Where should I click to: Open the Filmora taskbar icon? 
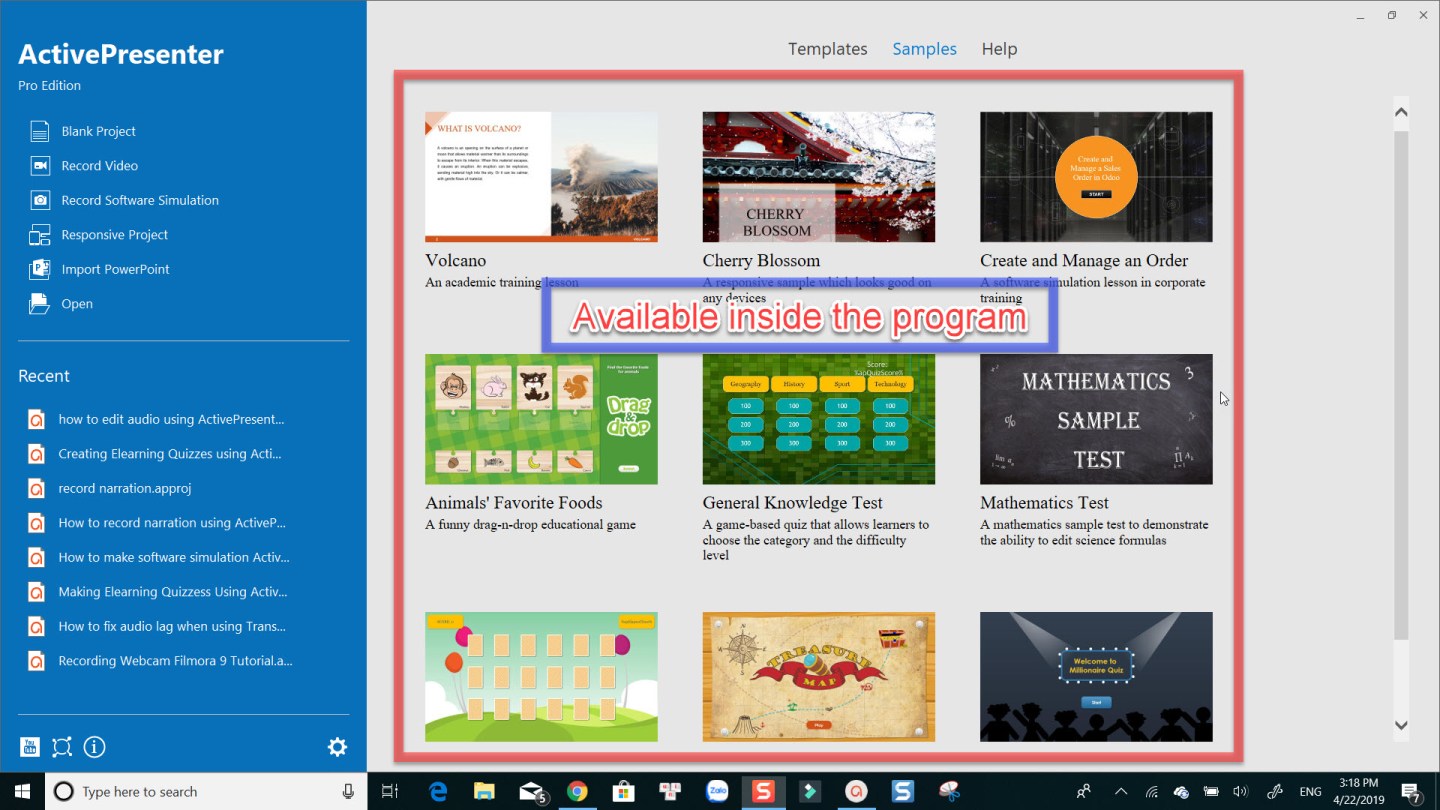809,791
